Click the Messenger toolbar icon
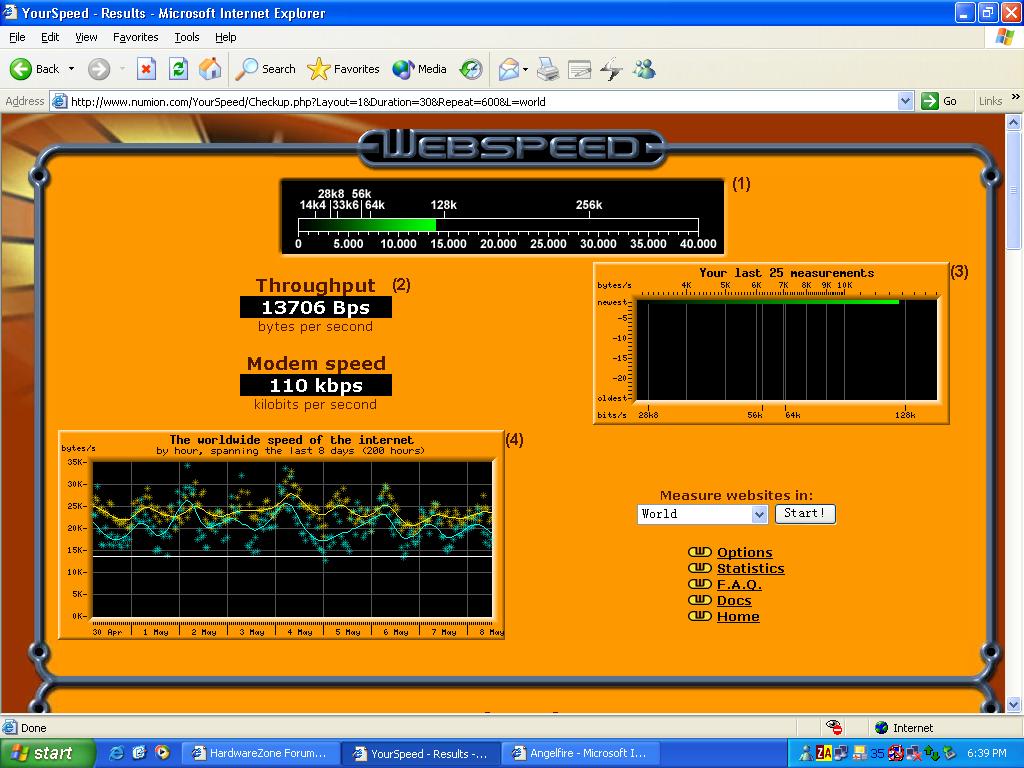1024x768 pixels. pyautogui.click(x=644, y=69)
